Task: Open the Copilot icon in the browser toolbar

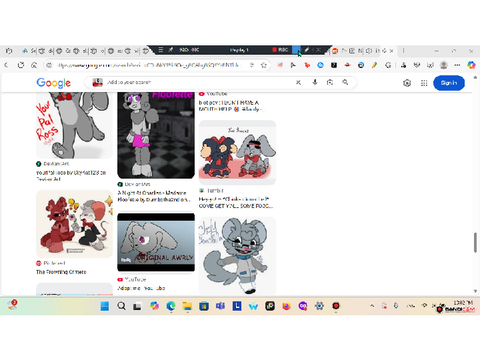Action: (x=471, y=65)
